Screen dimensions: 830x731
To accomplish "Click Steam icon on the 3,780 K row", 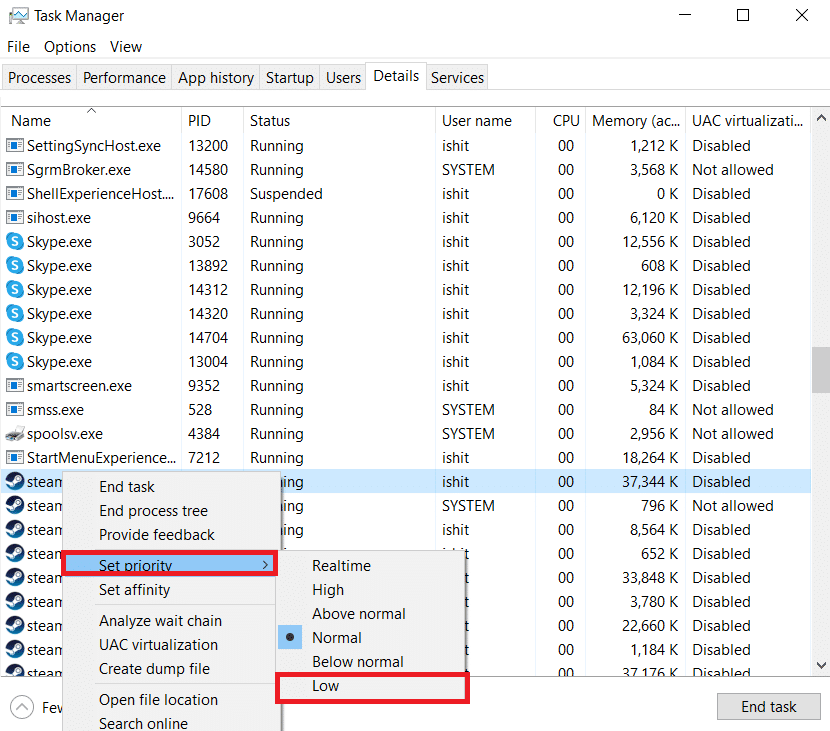I will click(15, 601).
